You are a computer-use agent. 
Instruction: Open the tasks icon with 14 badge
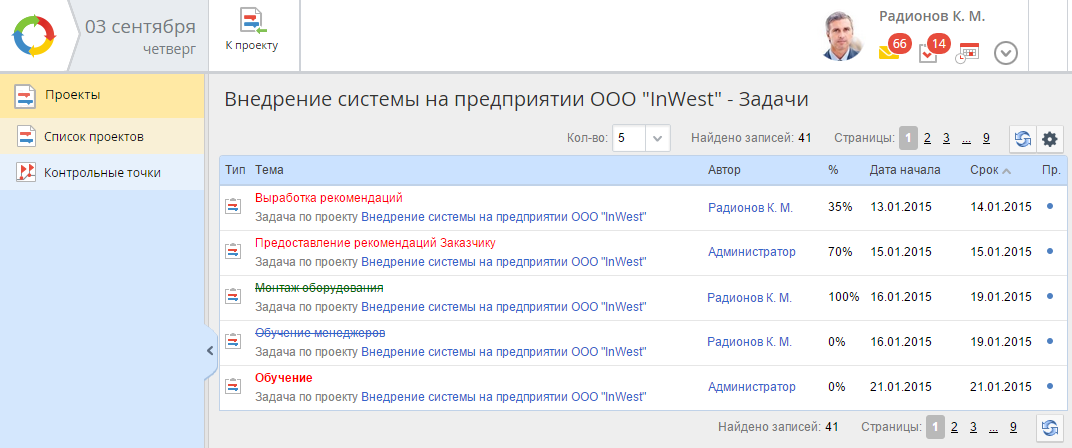928,53
